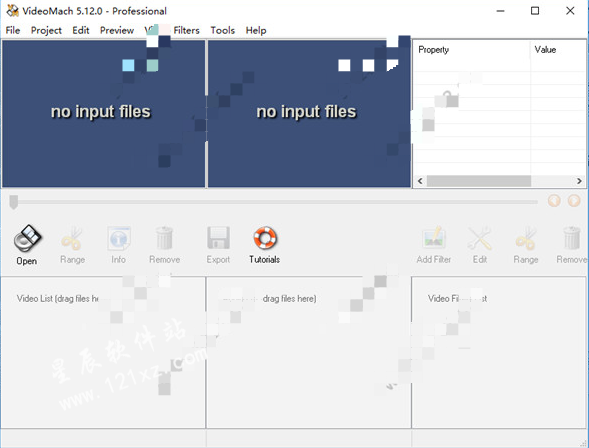This screenshot has width=589, height=448.
Task: Show file details with the Info icon
Action: tap(119, 239)
